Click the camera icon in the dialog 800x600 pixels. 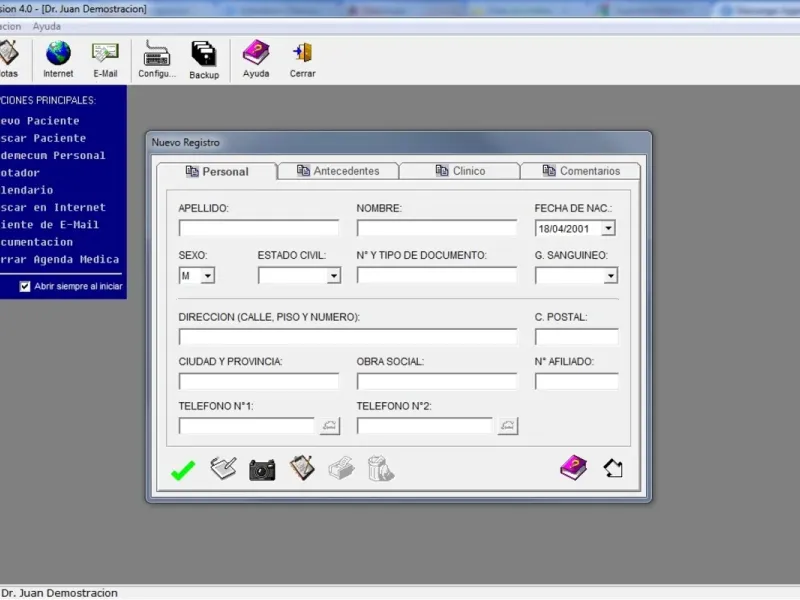point(262,469)
